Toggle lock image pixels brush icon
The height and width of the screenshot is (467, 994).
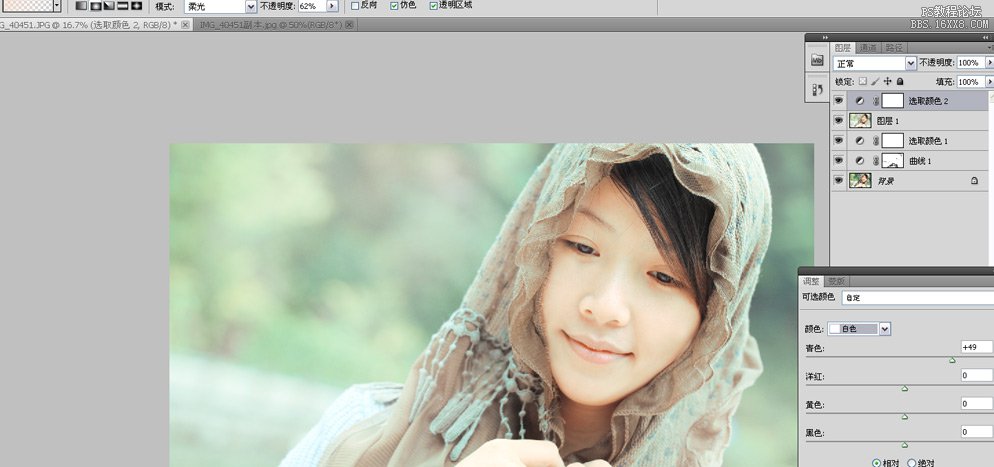(x=875, y=82)
